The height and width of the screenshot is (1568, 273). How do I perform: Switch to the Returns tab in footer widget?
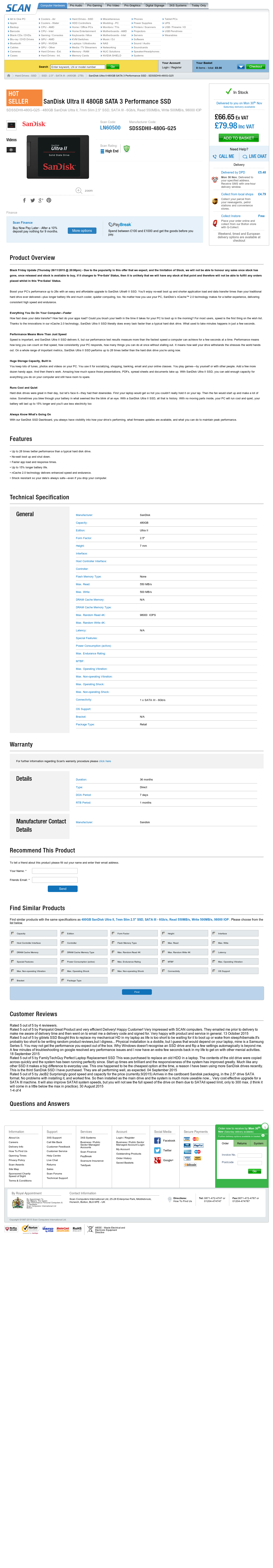tap(242, 1143)
